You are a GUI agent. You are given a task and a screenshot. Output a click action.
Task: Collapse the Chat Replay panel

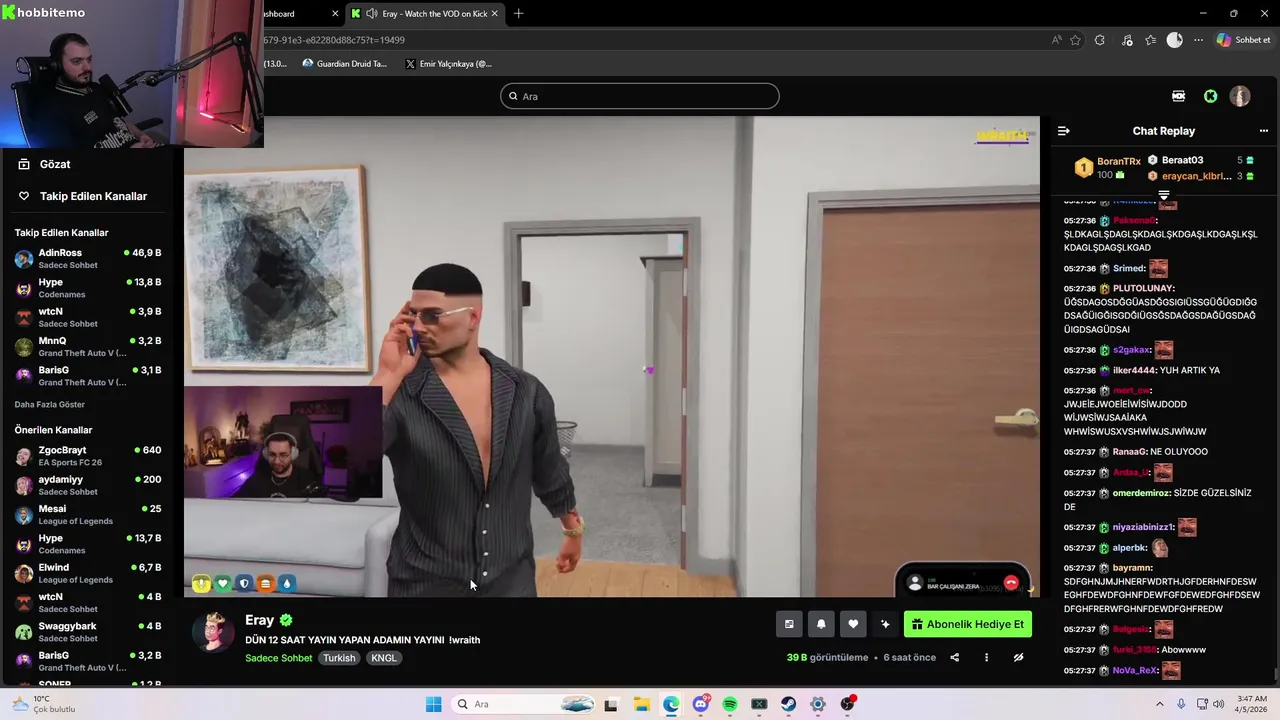pyautogui.click(x=1064, y=131)
